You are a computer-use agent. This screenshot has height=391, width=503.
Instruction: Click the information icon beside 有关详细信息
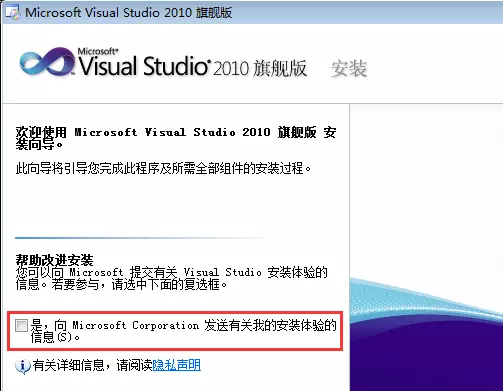click(x=22, y=366)
